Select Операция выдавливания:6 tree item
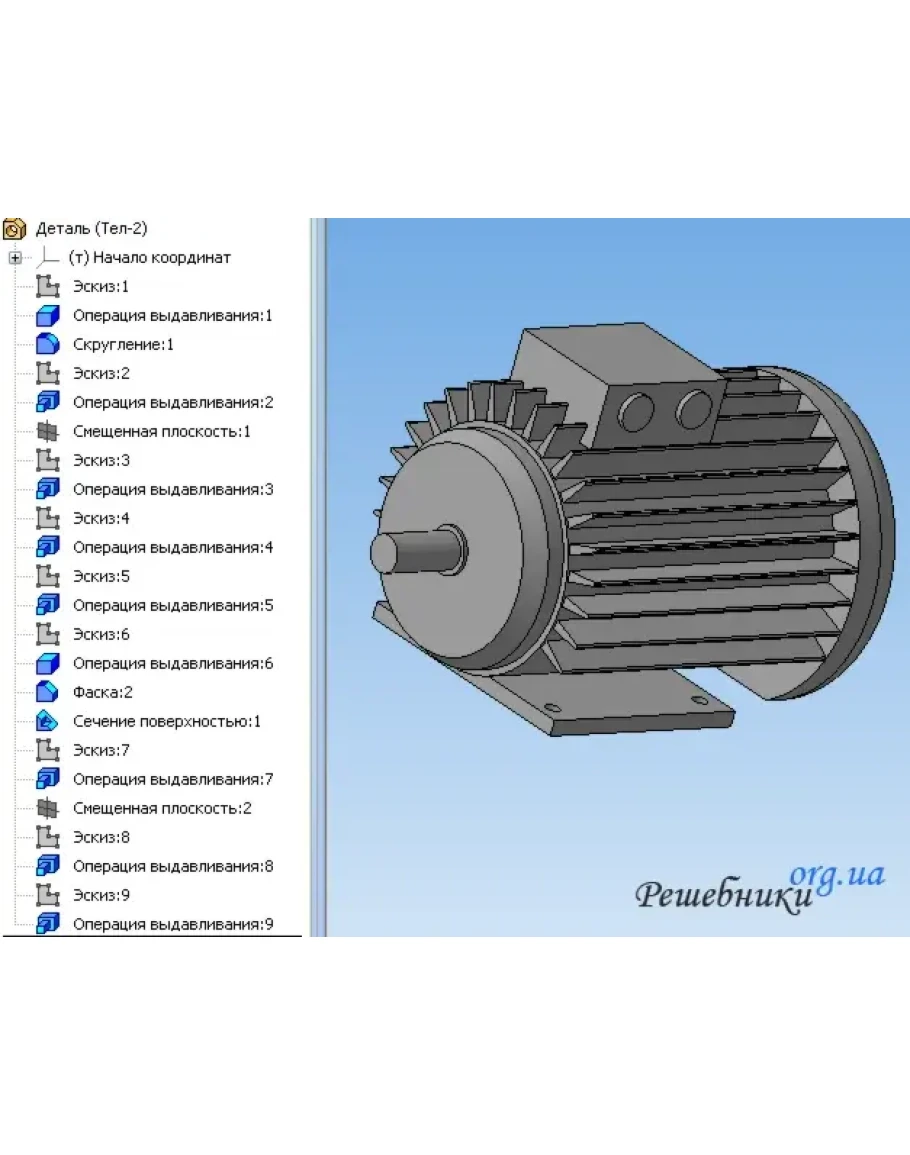The height and width of the screenshot is (1155, 910). pyautogui.click(x=172, y=664)
